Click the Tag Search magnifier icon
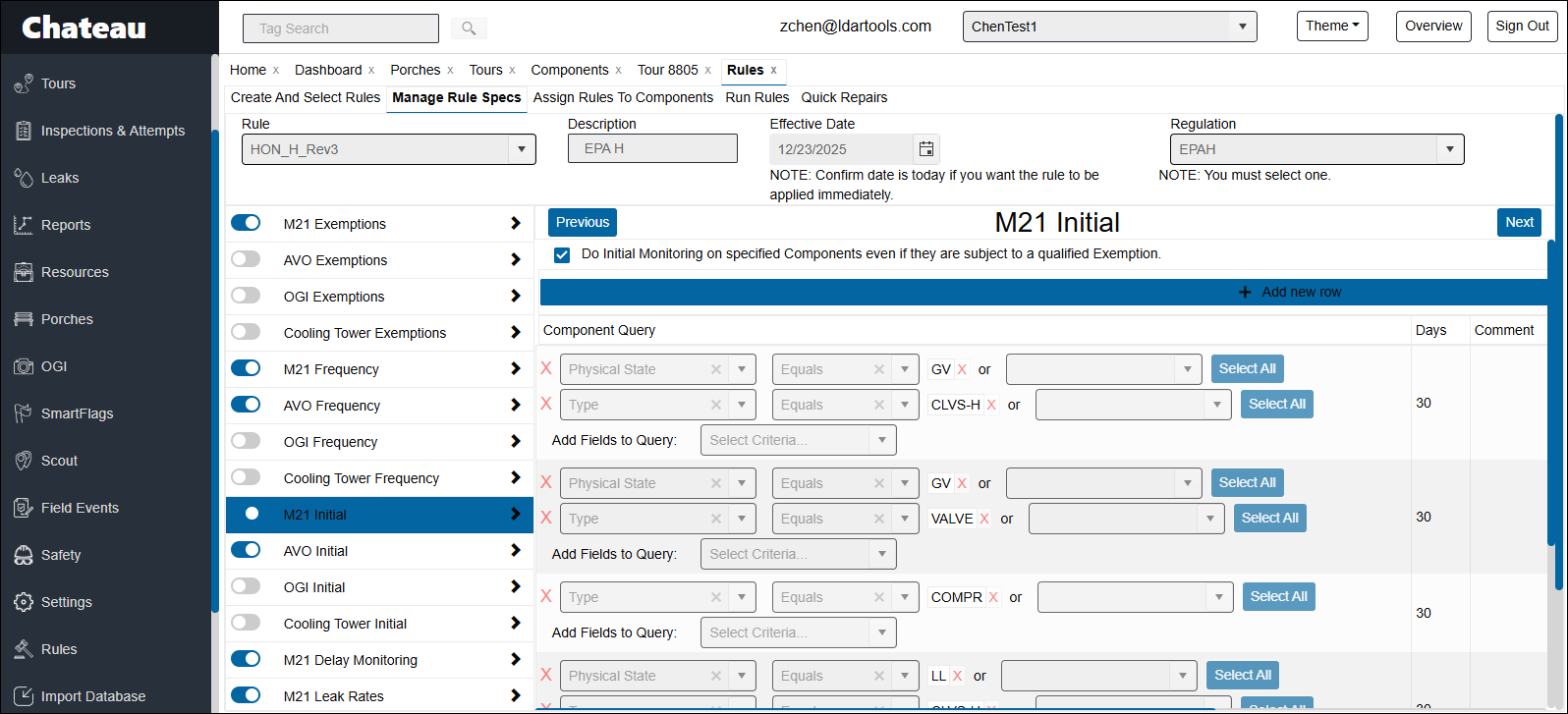1568x714 pixels. (469, 28)
